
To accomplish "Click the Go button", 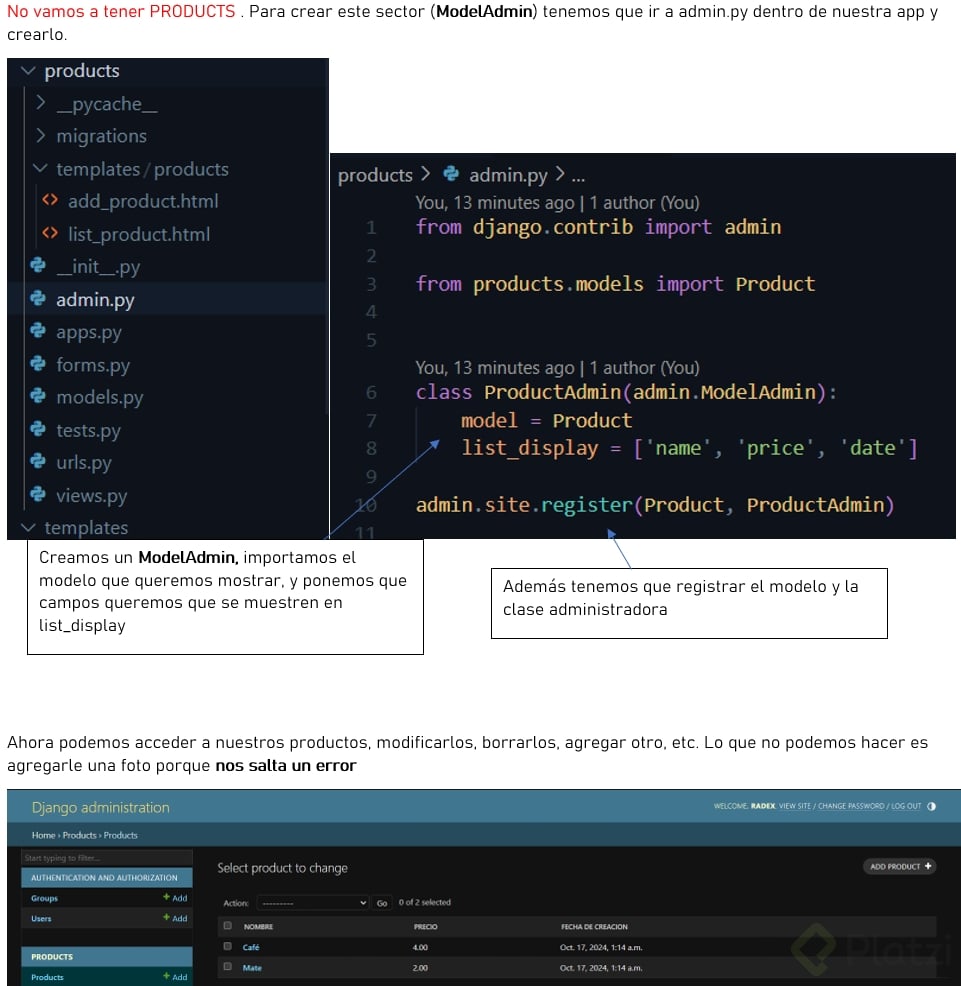I will click(x=382, y=903).
